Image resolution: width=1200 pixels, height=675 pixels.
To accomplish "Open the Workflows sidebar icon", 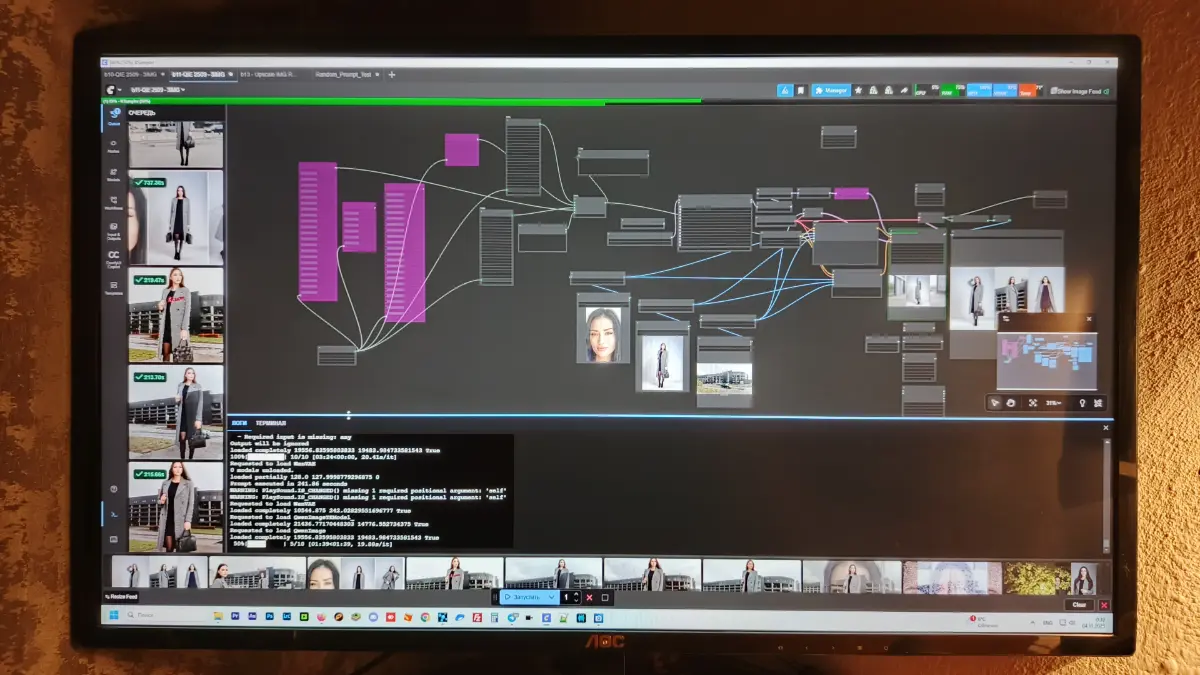I will [x=114, y=202].
